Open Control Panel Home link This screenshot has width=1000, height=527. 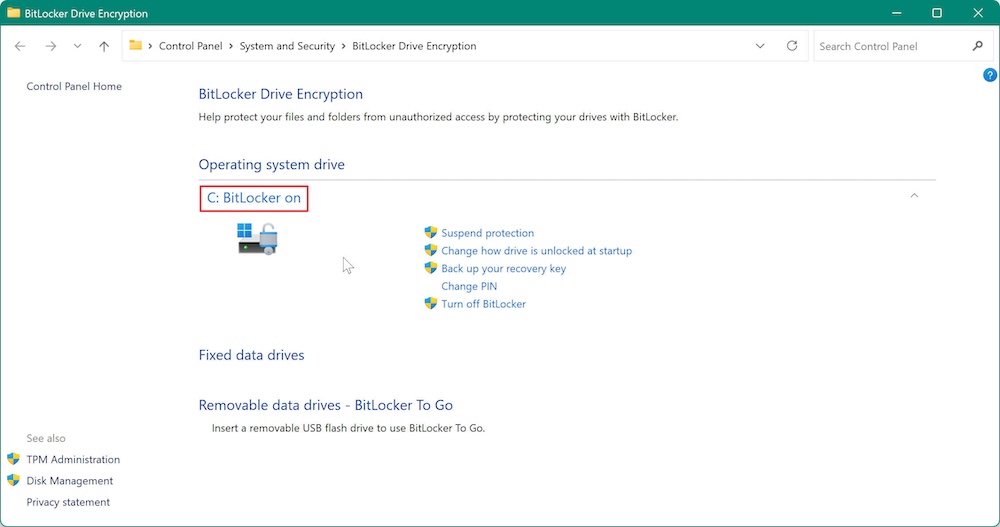click(x=74, y=86)
